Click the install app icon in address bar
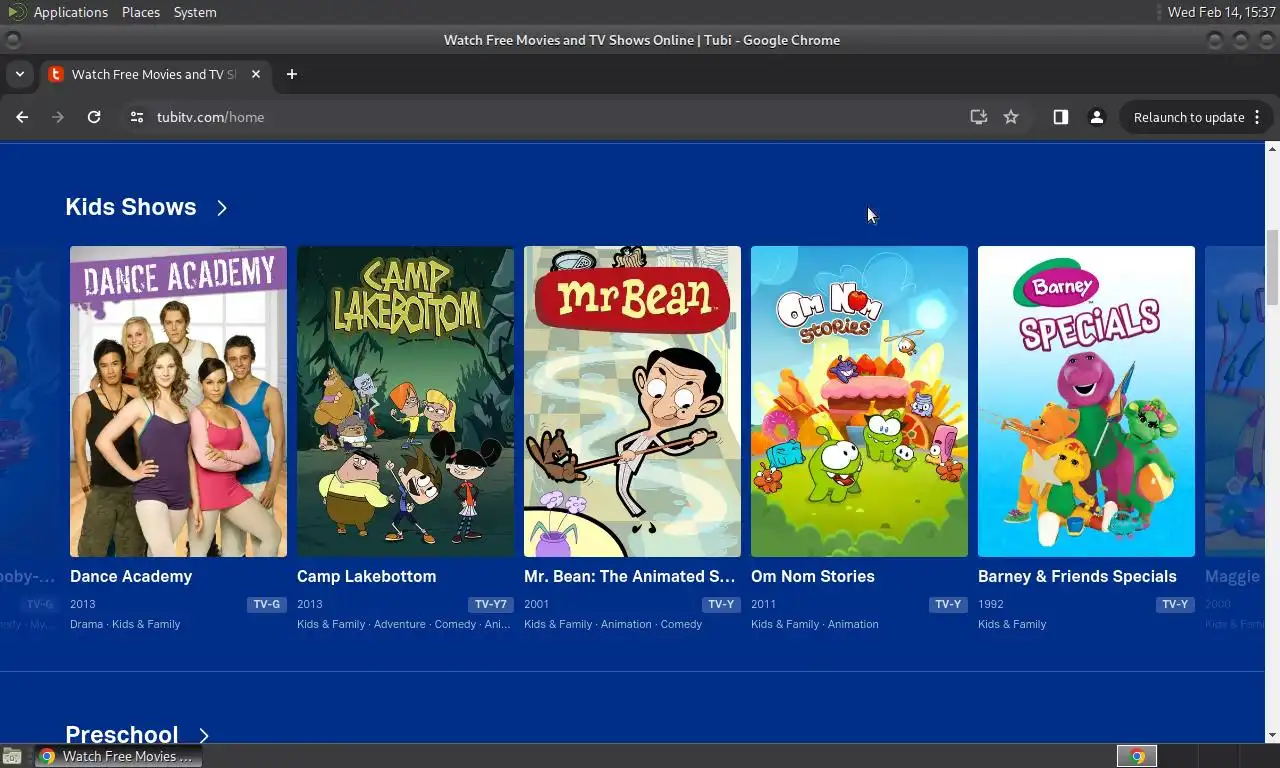1280x768 pixels. pos(979,117)
